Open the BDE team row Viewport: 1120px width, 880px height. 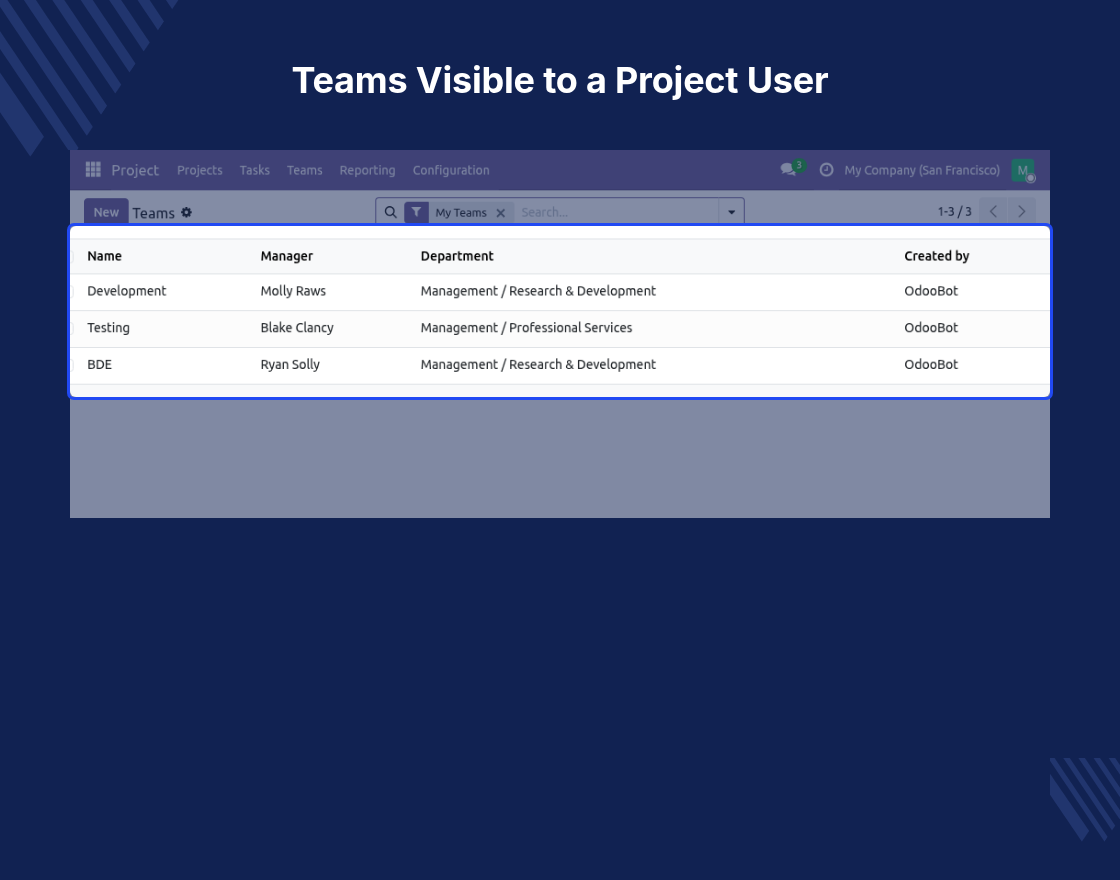[560, 365]
